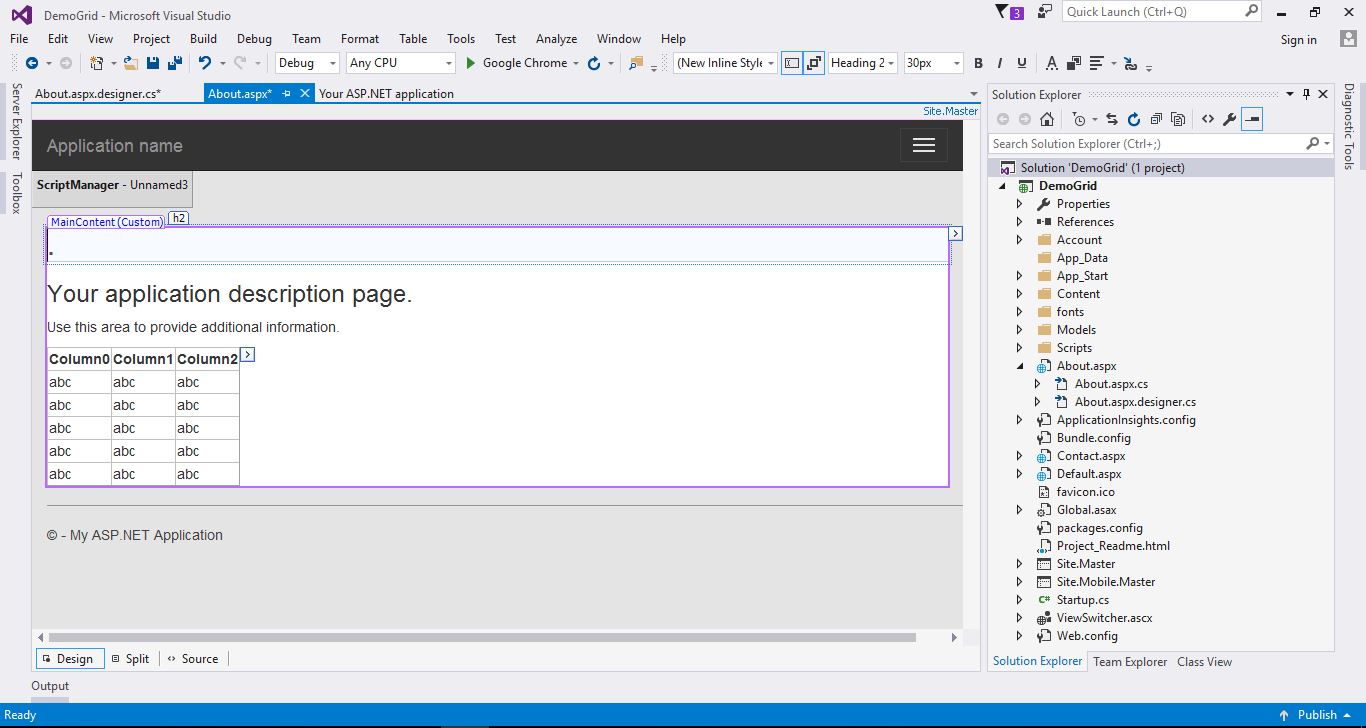Image resolution: width=1366 pixels, height=728 pixels.
Task: Toggle Underline formatting
Action: (1022, 62)
